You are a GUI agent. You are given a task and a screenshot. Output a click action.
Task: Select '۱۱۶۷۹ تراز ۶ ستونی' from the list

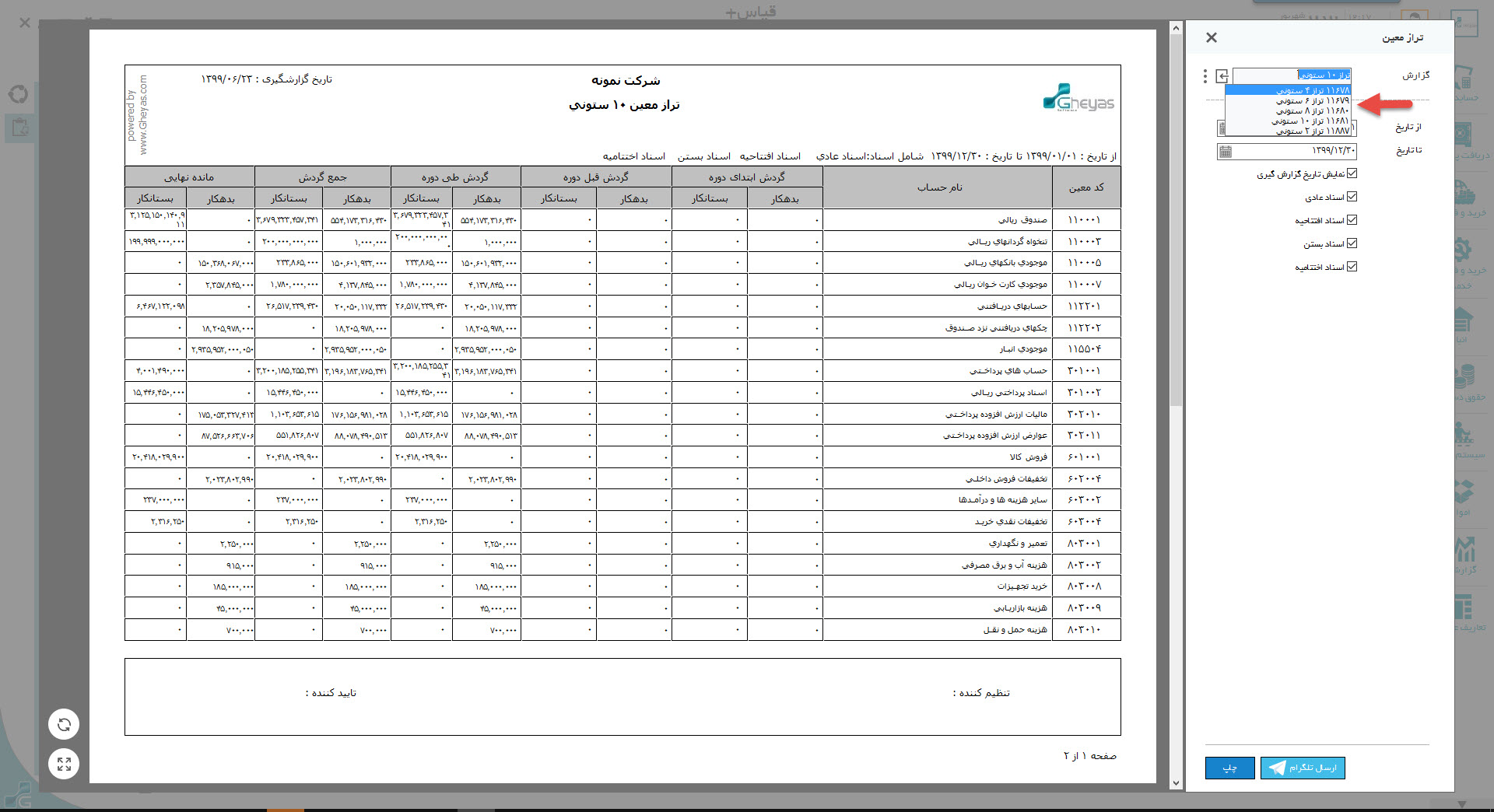[x=1289, y=100]
